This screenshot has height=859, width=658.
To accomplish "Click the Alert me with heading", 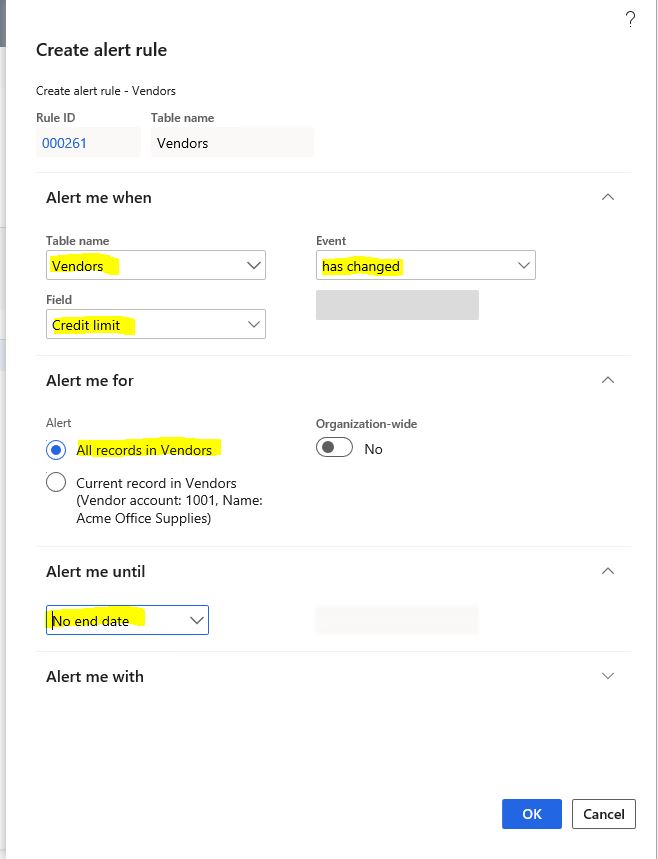I will (x=95, y=677).
